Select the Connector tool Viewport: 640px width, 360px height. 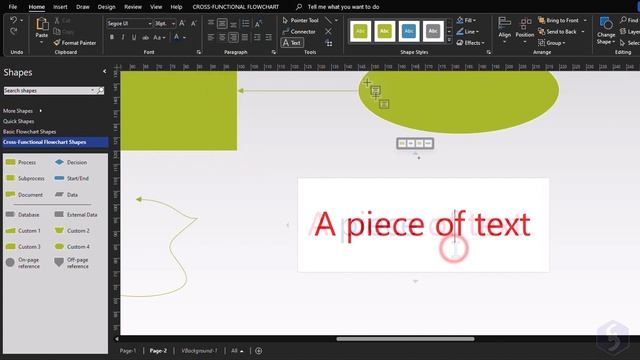tap(299, 31)
